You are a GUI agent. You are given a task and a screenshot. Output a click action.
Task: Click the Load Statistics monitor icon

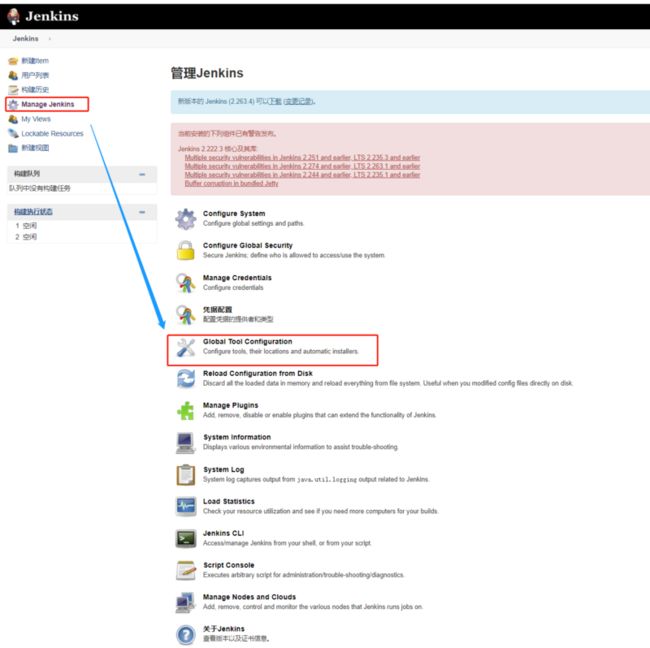186,507
